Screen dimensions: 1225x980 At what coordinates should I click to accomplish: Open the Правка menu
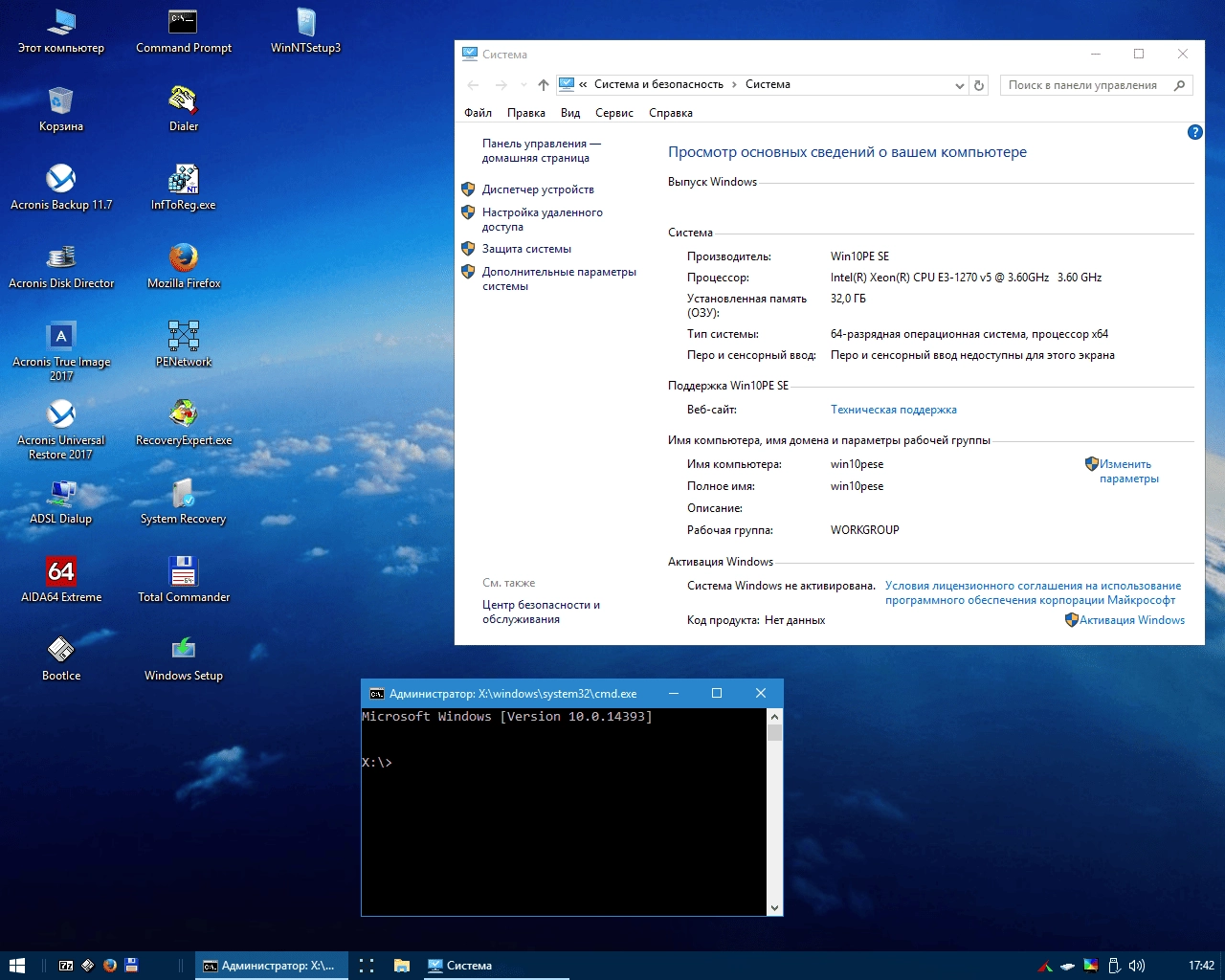point(526,113)
